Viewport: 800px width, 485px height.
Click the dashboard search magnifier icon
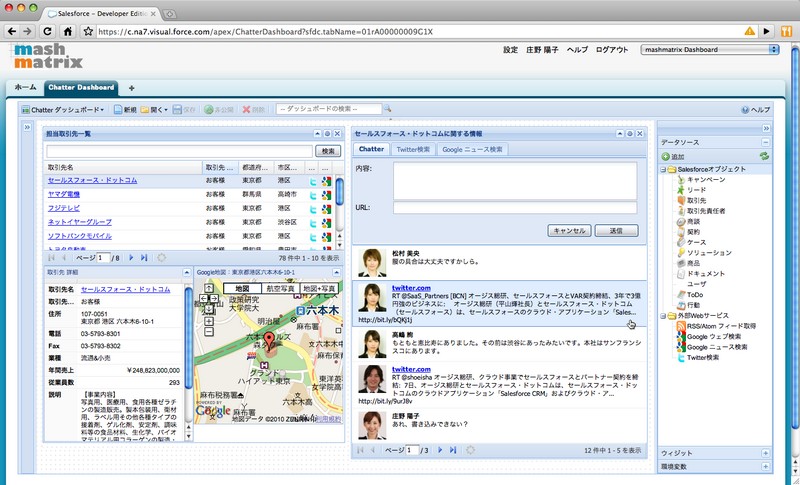click(388, 109)
